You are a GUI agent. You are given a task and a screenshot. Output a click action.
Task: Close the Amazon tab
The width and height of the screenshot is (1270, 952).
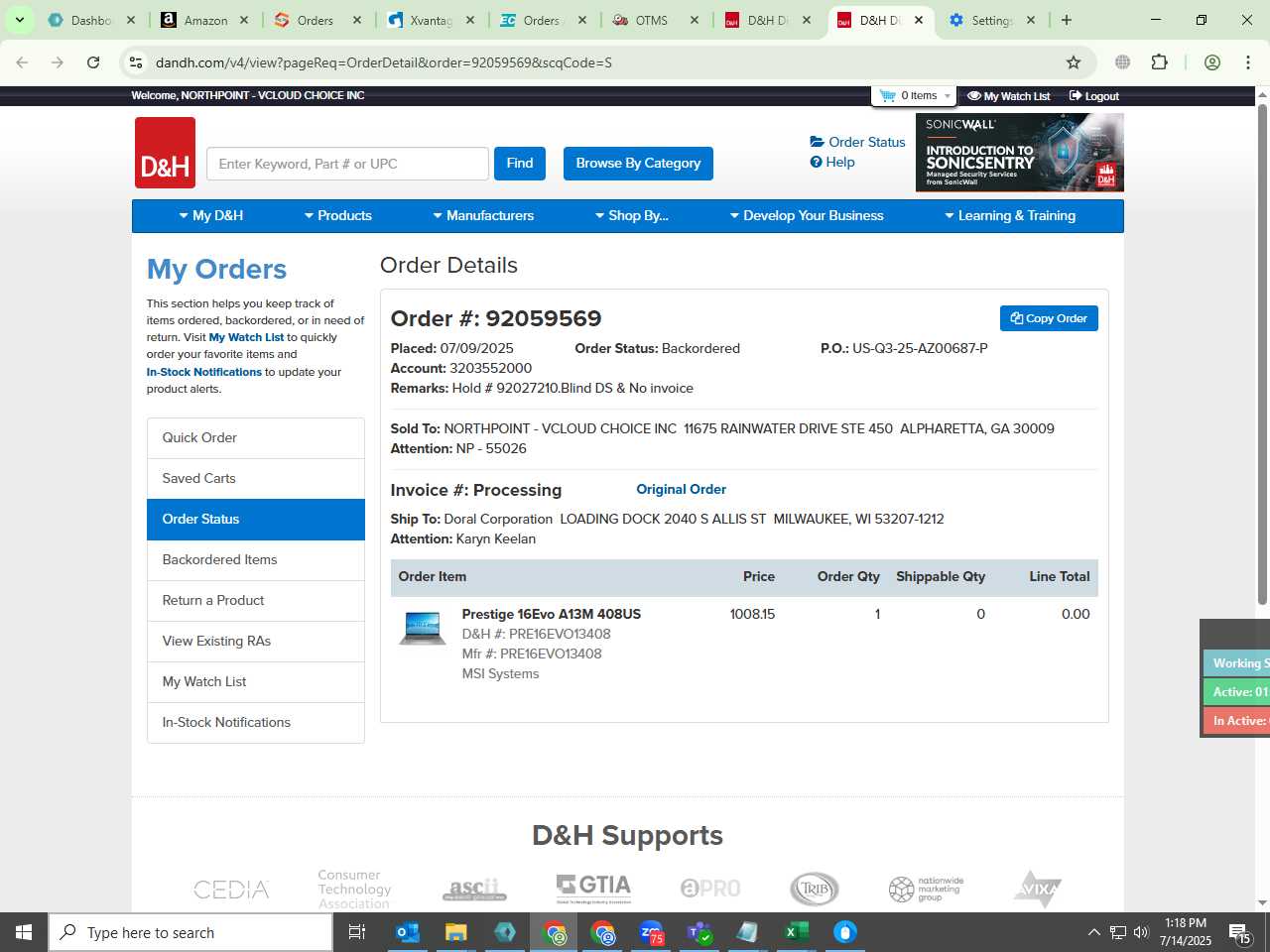[x=243, y=20]
